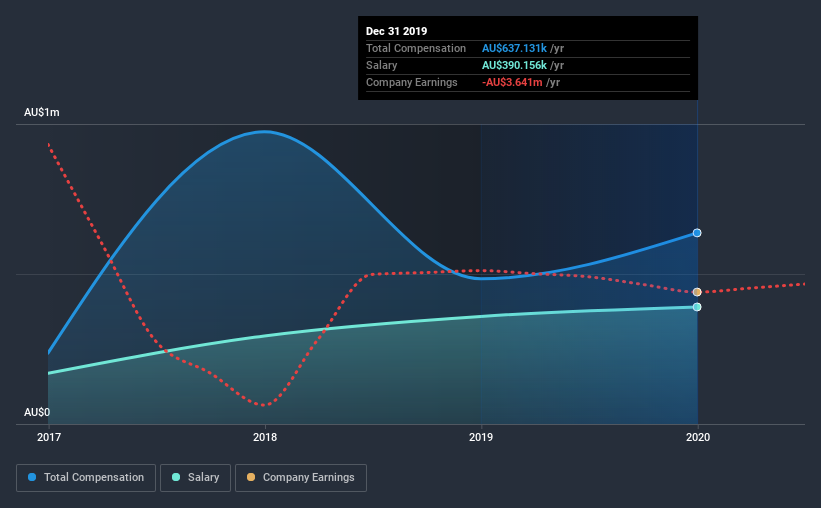Click the Total Compensation label in tooltip
The width and height of the screenshot is (821, 508).
[x=416, y=48]
